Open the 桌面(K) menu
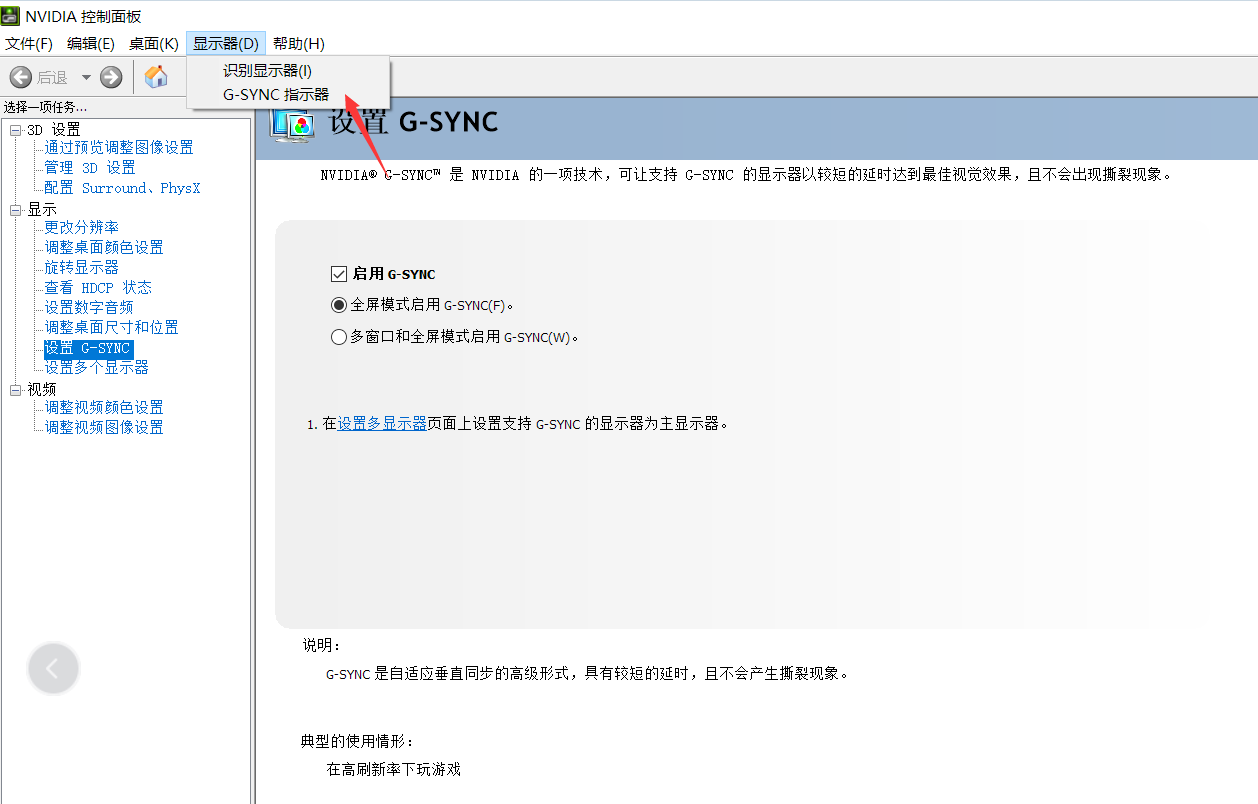This screenshot has height=804, width=1258. tap(153, 44)
